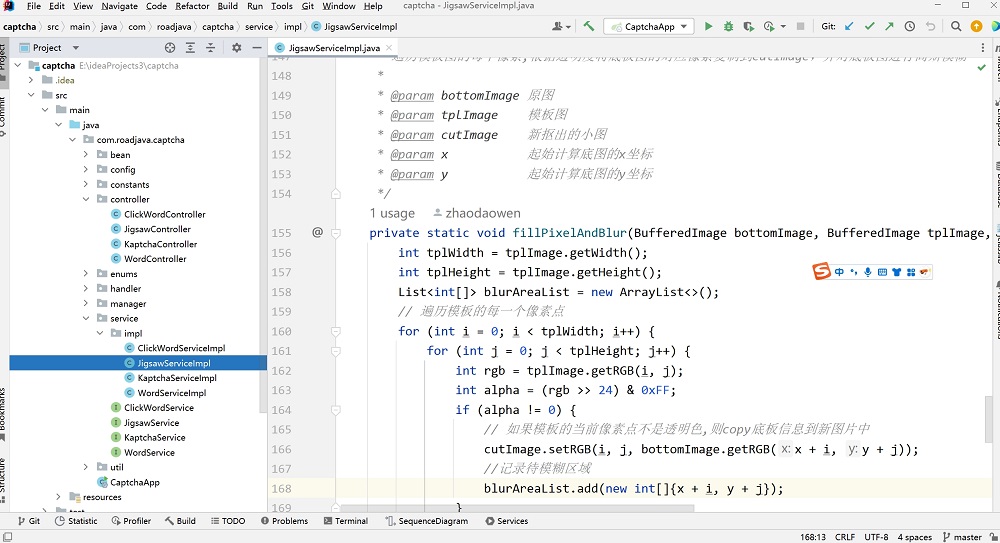Image resolution: width=1000 pixels, height=543 pixels.
Task: Open the SequenceDiagram tool window
Action: (x=427, y=521)
